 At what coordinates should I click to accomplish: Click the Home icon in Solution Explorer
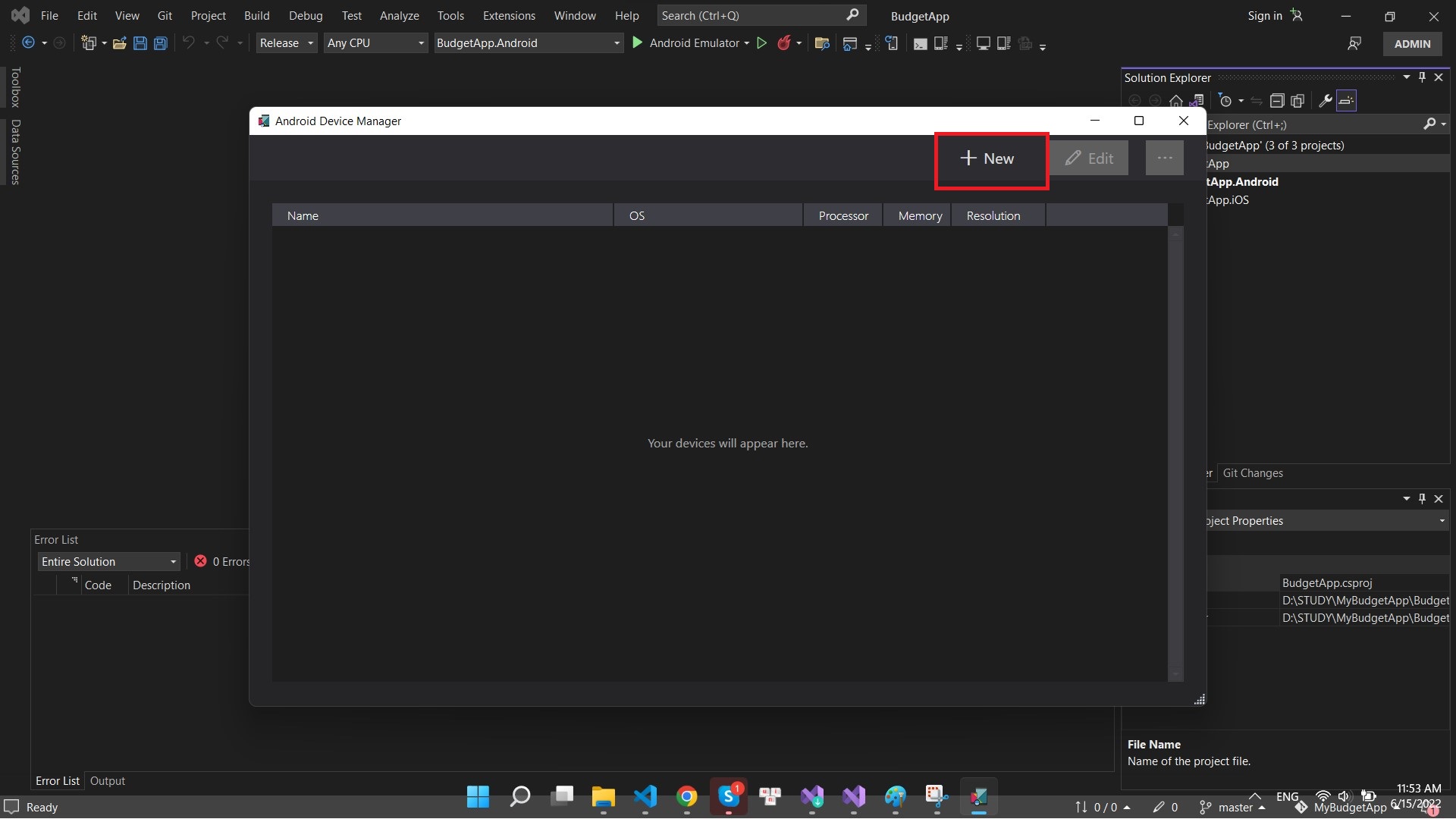1175,100
